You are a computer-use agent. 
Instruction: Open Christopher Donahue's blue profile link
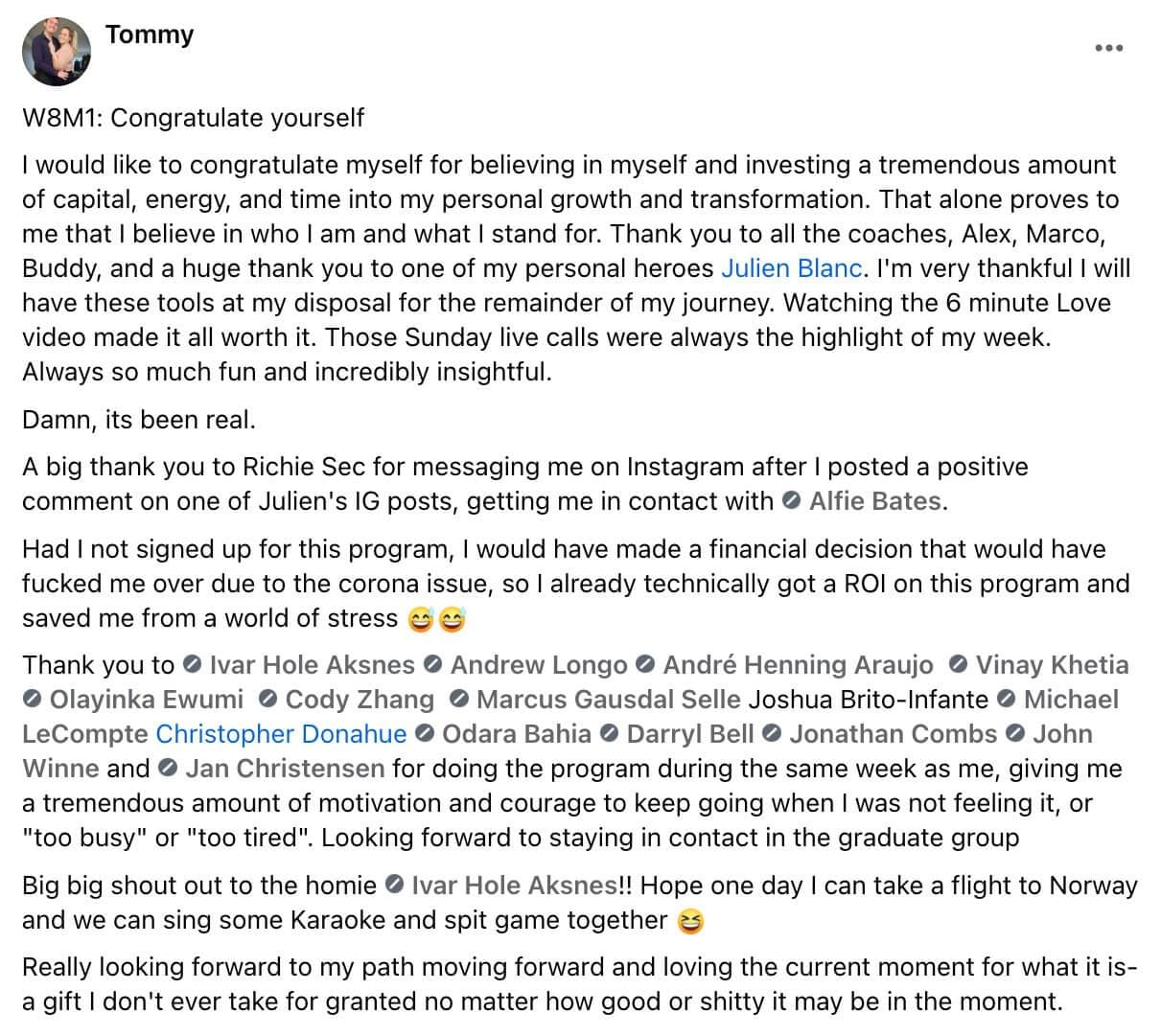pyautogui.click(x=281, y=734)
